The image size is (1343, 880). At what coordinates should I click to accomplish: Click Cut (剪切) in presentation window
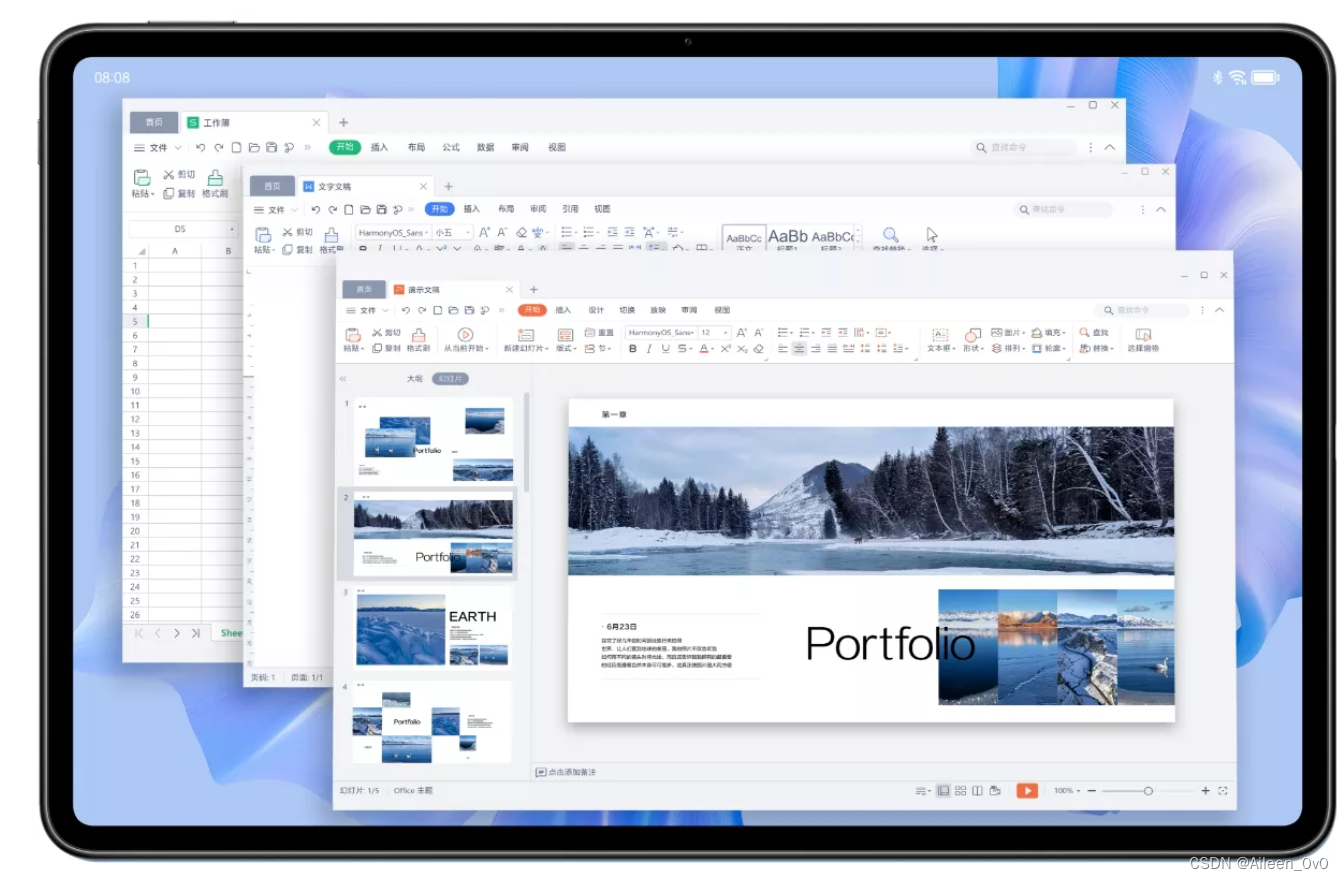pos(386,333)
